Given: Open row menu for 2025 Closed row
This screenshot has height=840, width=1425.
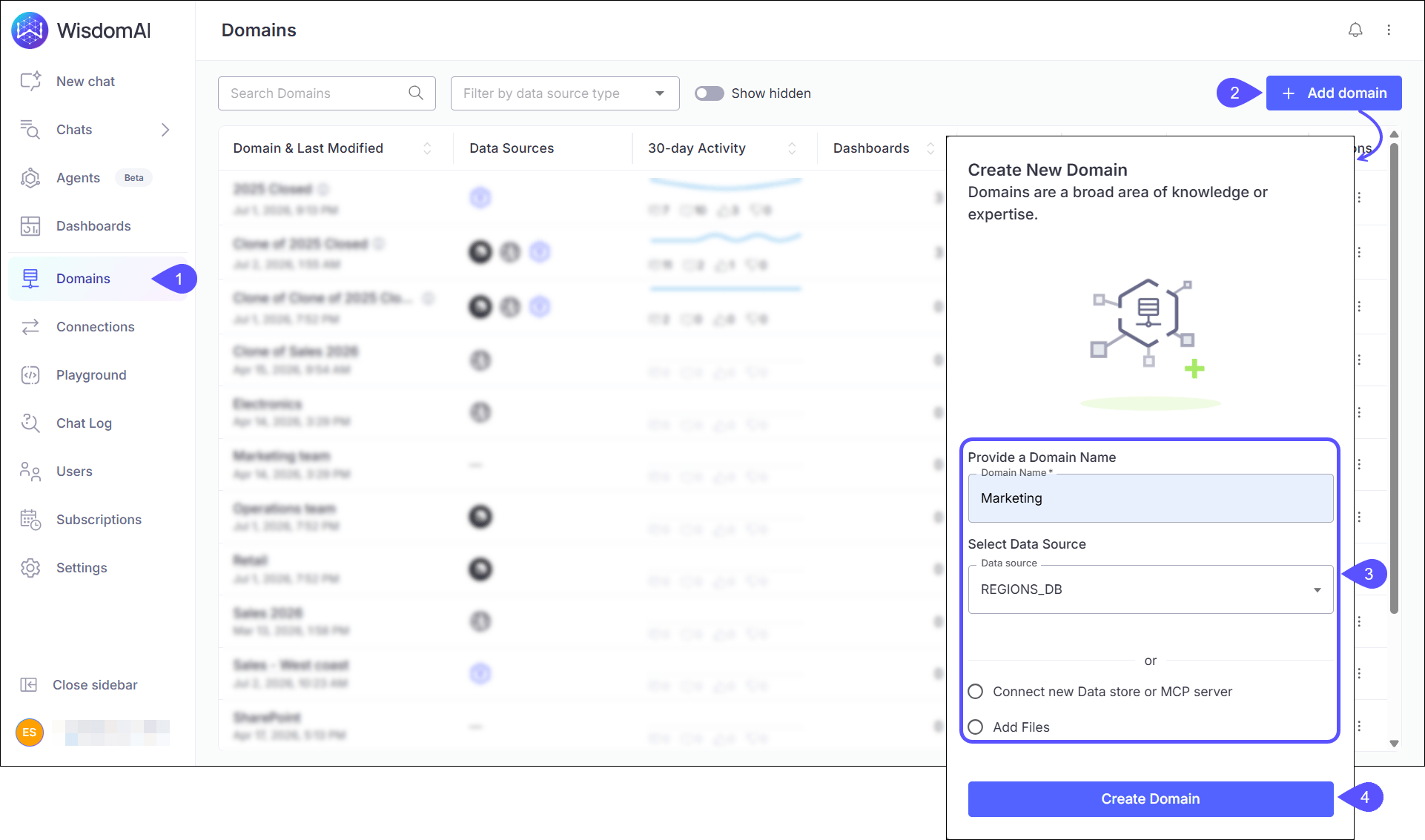Looking at the screenshot, I should (1359, 198).
